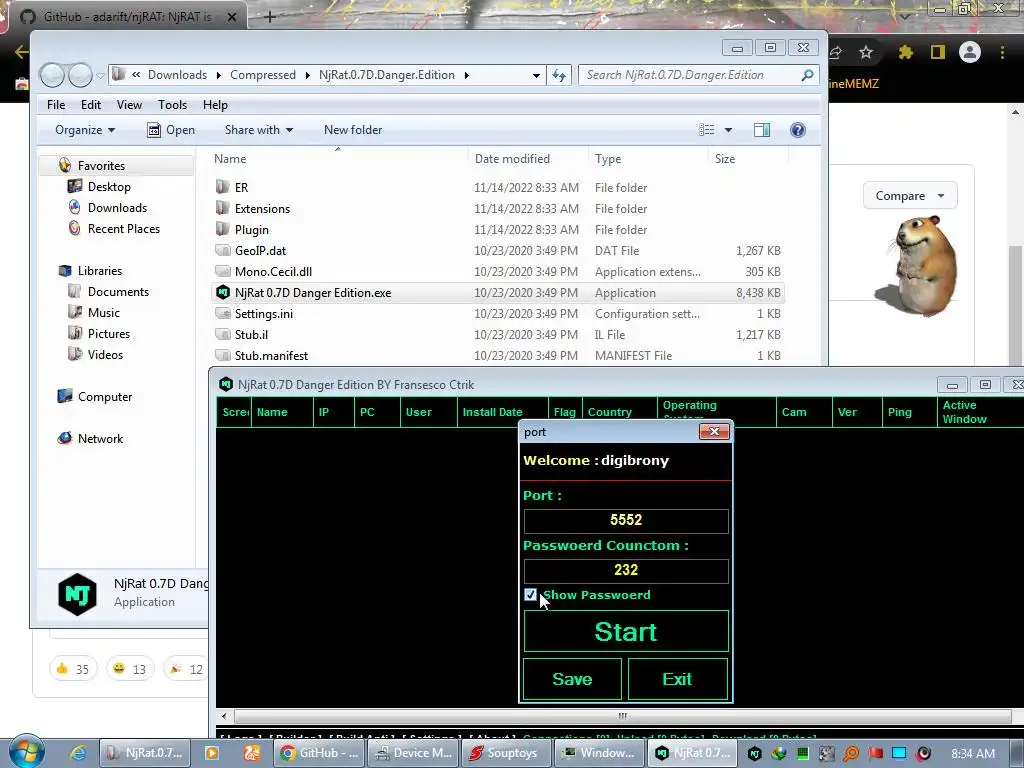Open the Share with dropdown
1024x768 pixels.
point(259,130)
